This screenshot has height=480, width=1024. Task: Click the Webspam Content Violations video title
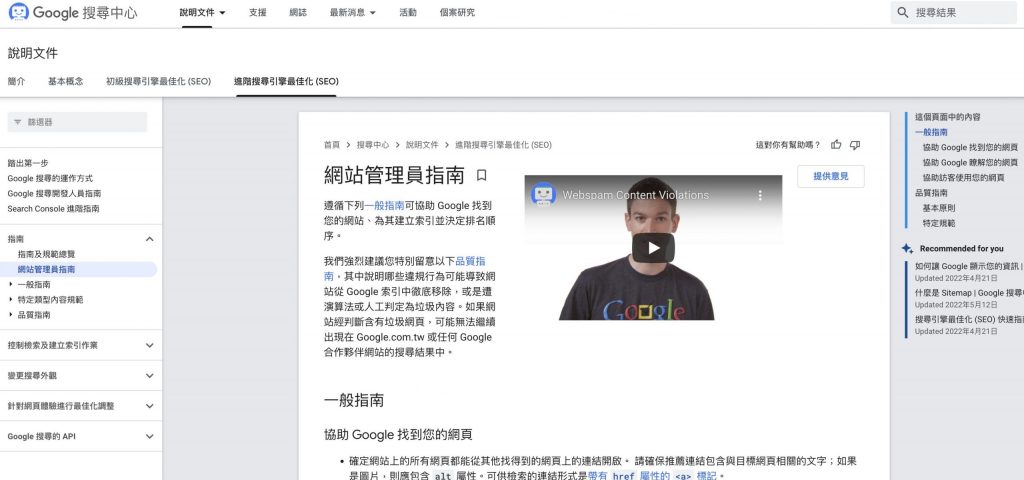635,195
